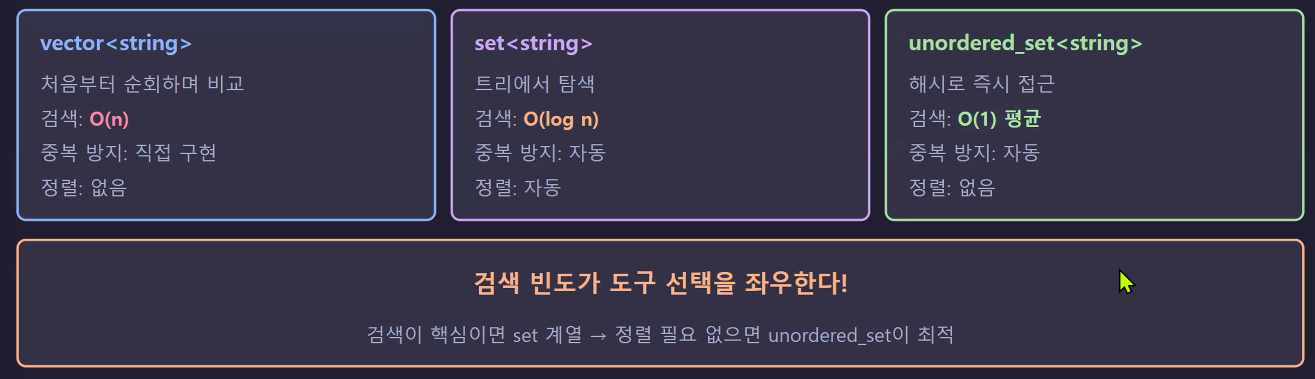Click the 검색: label in the set card
This screenshot has width=1315, height=379.
pyautogui.click(x=496, y=119)
